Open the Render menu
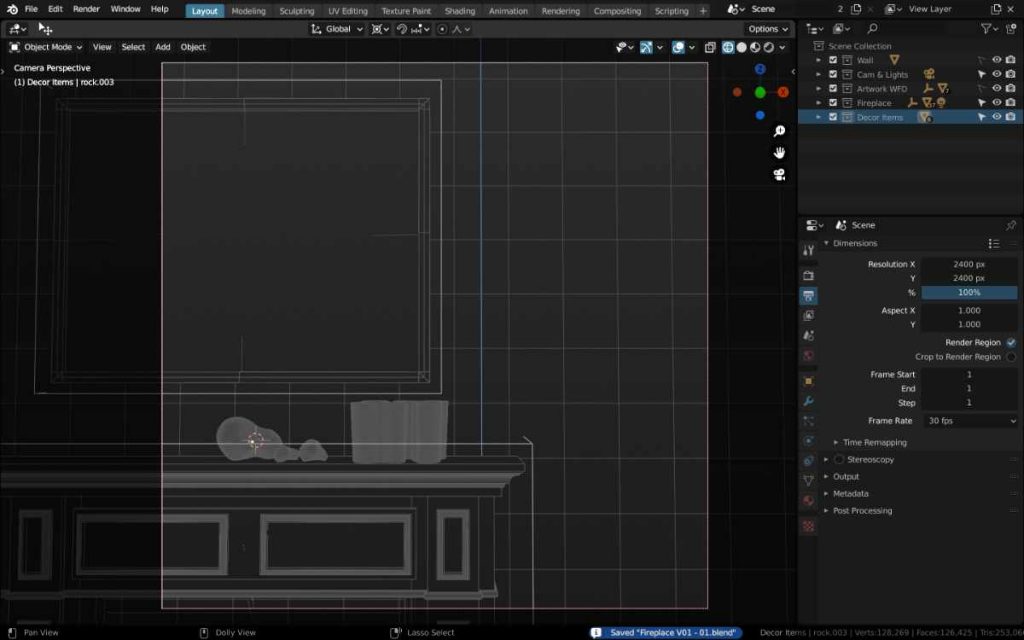This screenshot has height=640, width=1024. point(86,9)
